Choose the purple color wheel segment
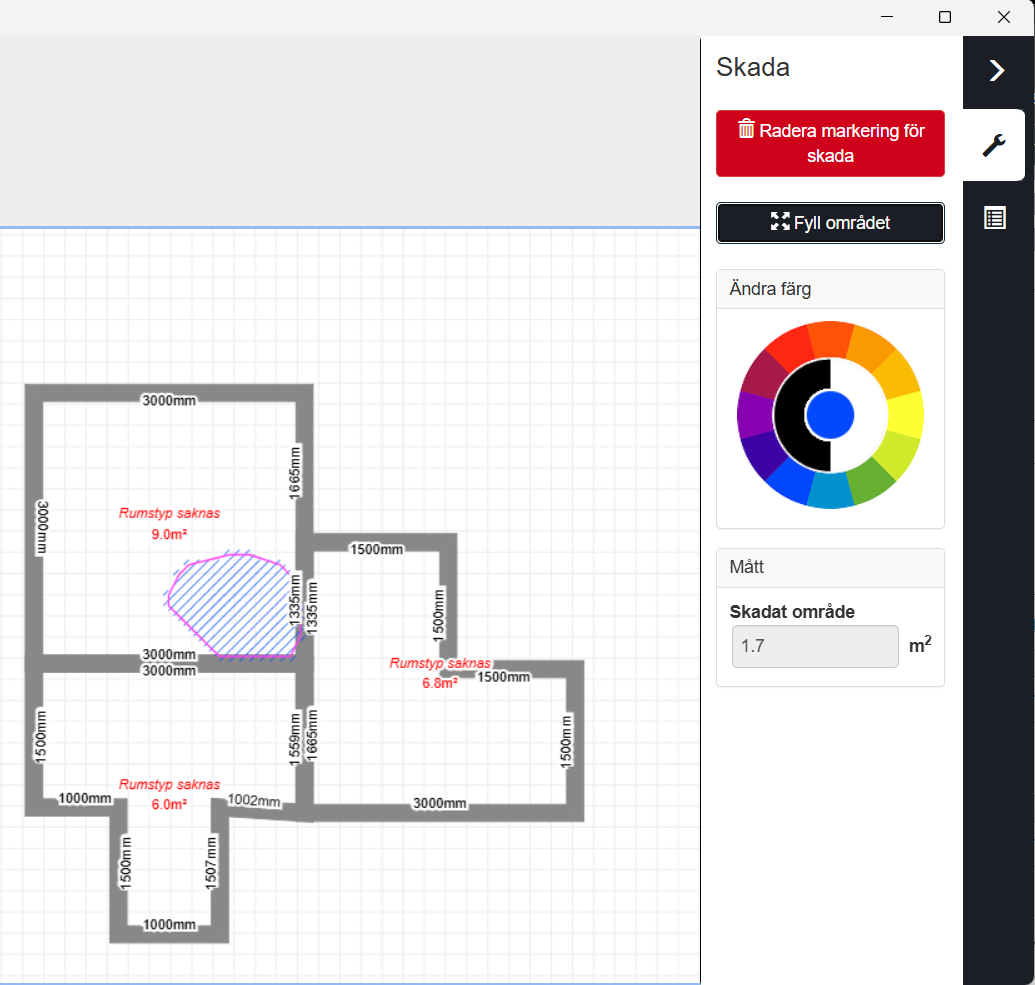1035x985 pixels. pyautogui.click(x=755, y=415)
